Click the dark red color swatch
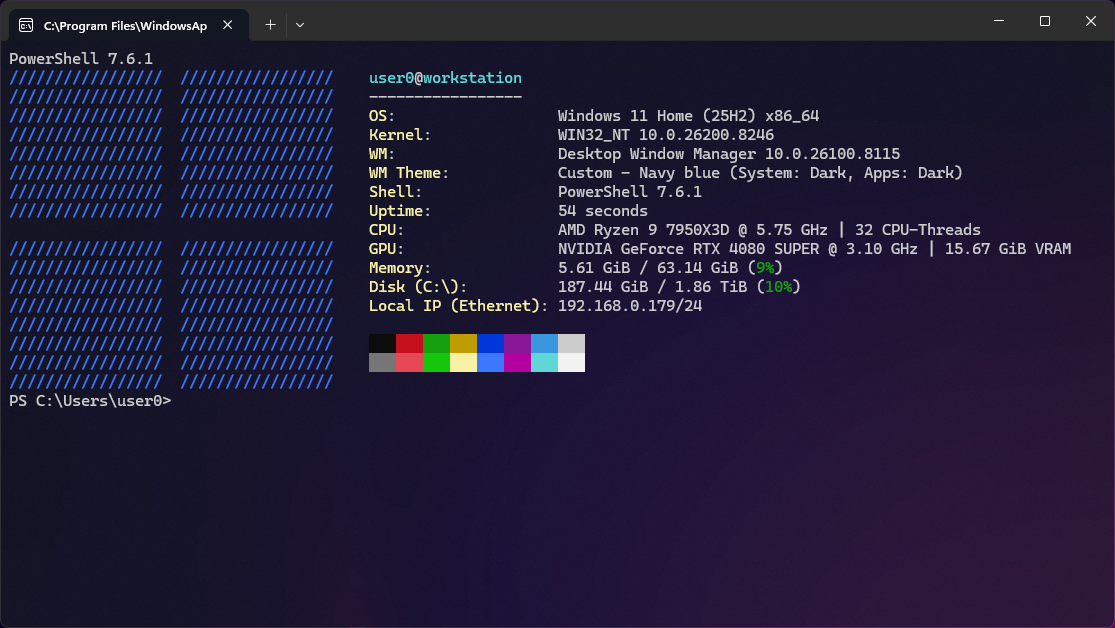The height and width of the screenshot is (628, 1115). 410,344
